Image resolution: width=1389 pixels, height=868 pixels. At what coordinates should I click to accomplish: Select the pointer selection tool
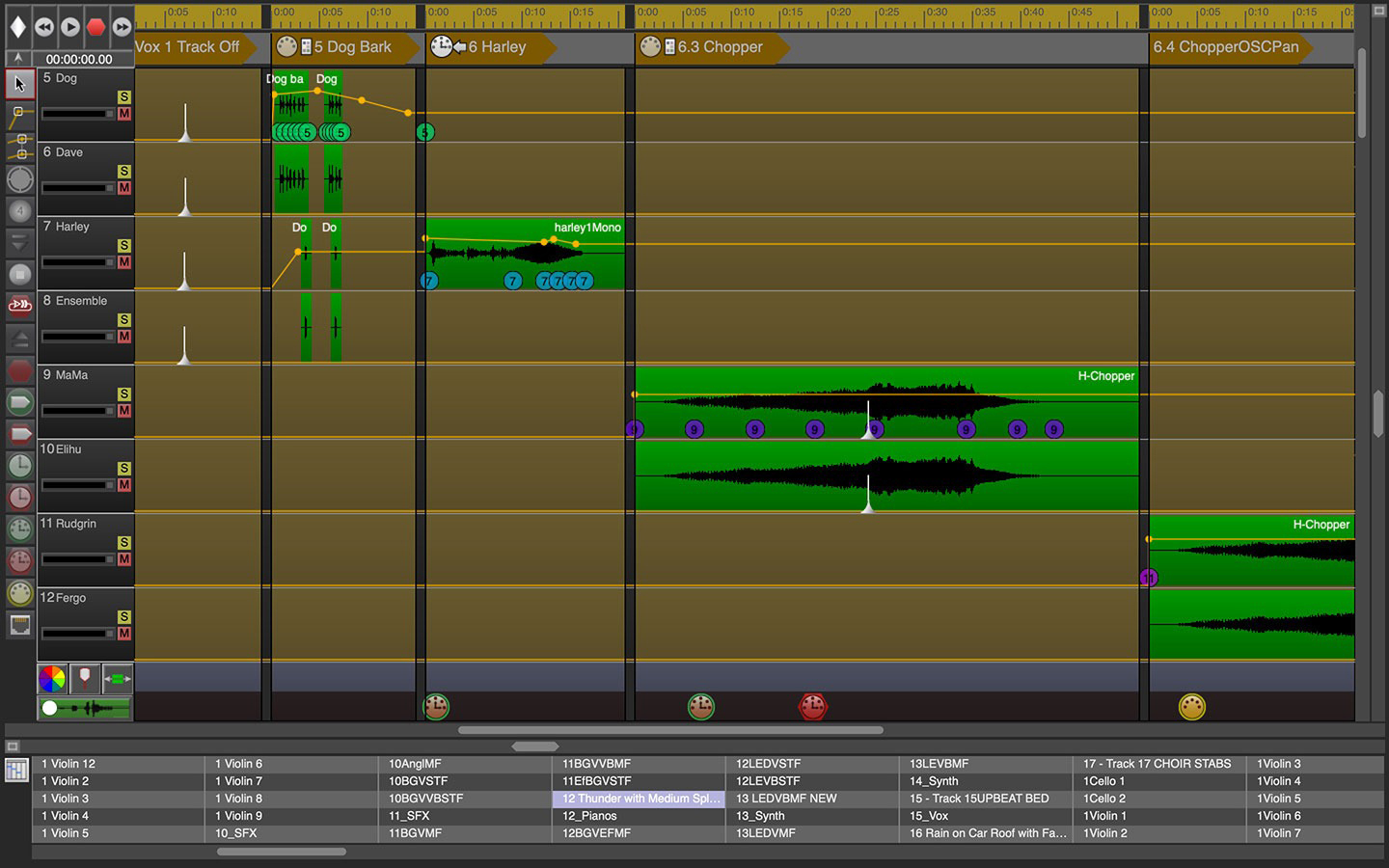tap(17, 83)
